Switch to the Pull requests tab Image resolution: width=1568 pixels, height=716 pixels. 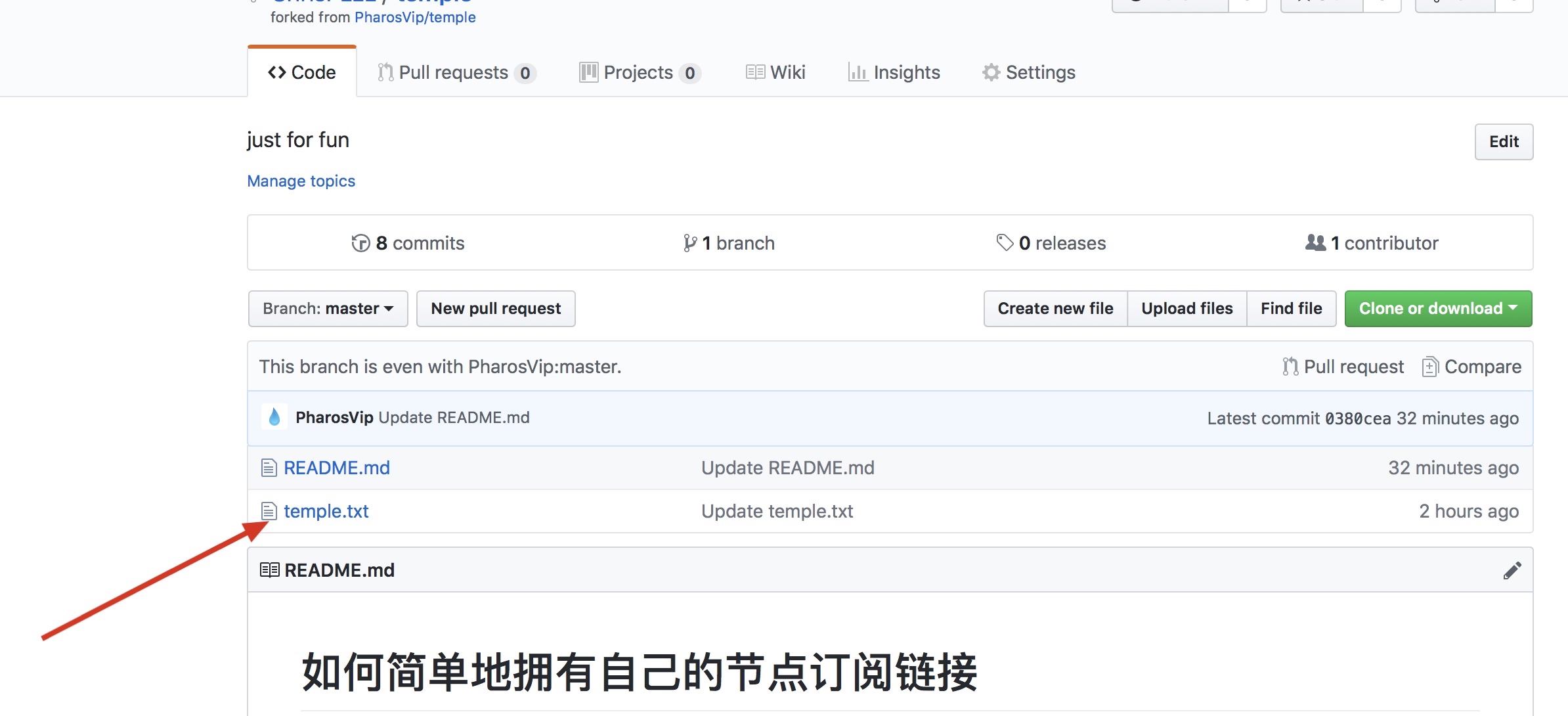[456, 72]
